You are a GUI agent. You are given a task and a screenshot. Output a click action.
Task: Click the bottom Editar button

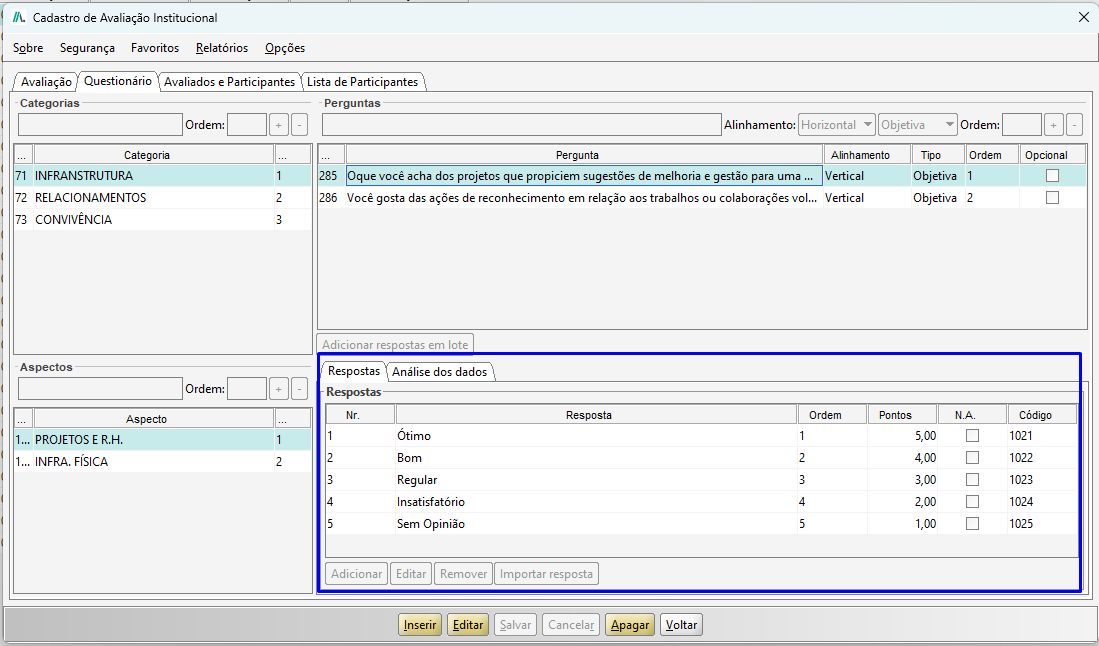467,625
